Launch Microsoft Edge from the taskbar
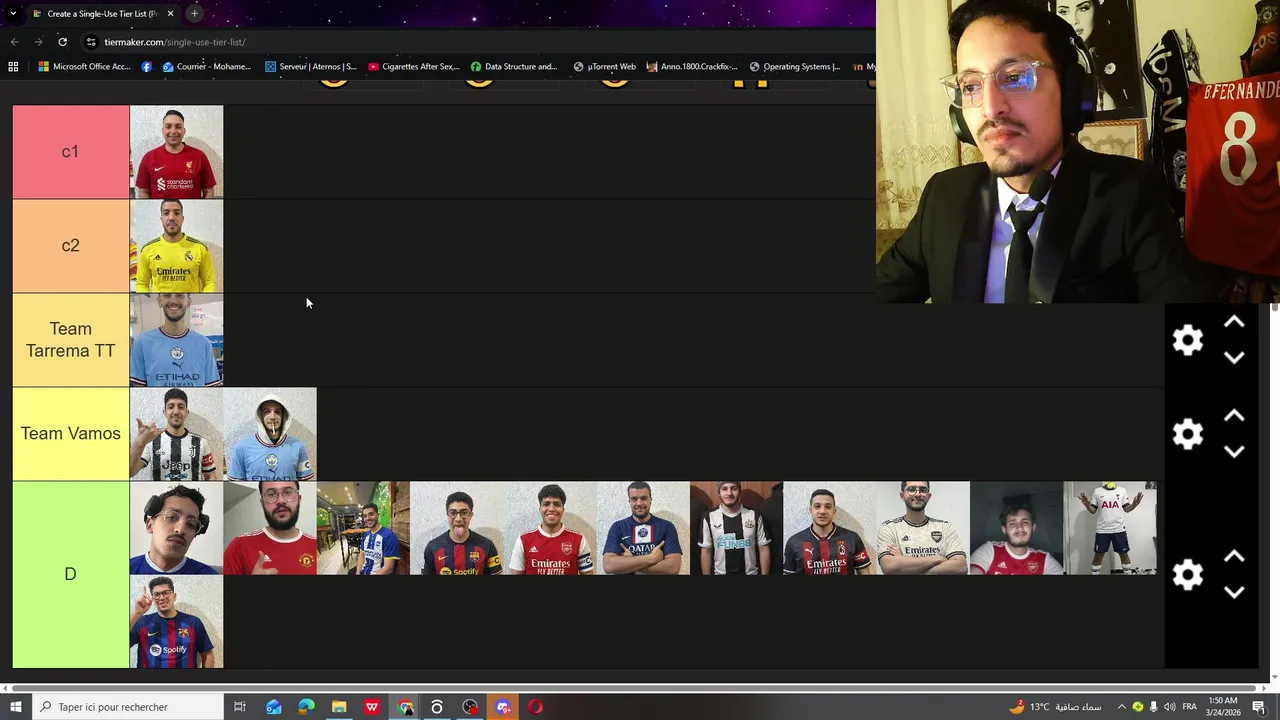The height and width of the screenshot is (720, 1280). point(306,707)
